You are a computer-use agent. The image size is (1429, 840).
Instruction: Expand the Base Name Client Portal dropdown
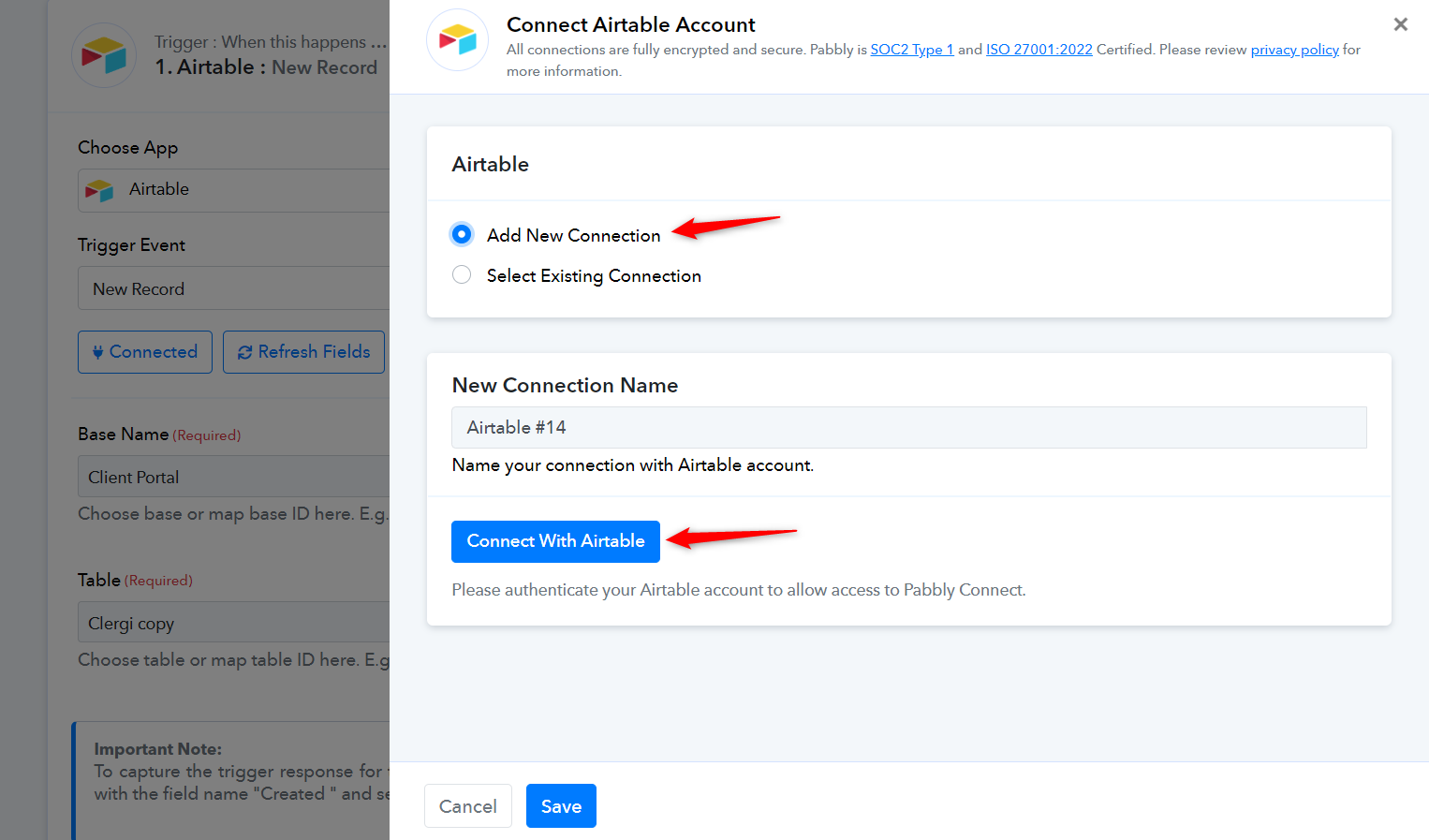(x=234, y=477)
